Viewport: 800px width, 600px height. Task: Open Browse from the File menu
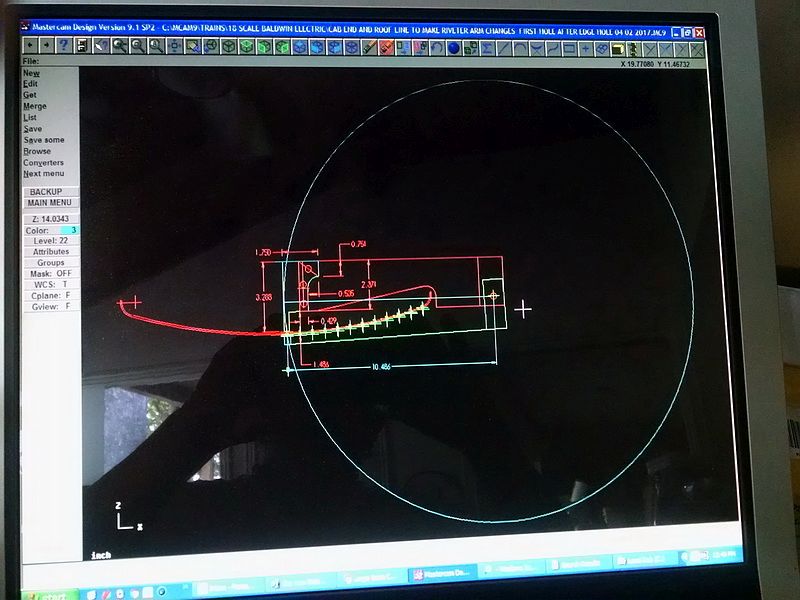37,151
